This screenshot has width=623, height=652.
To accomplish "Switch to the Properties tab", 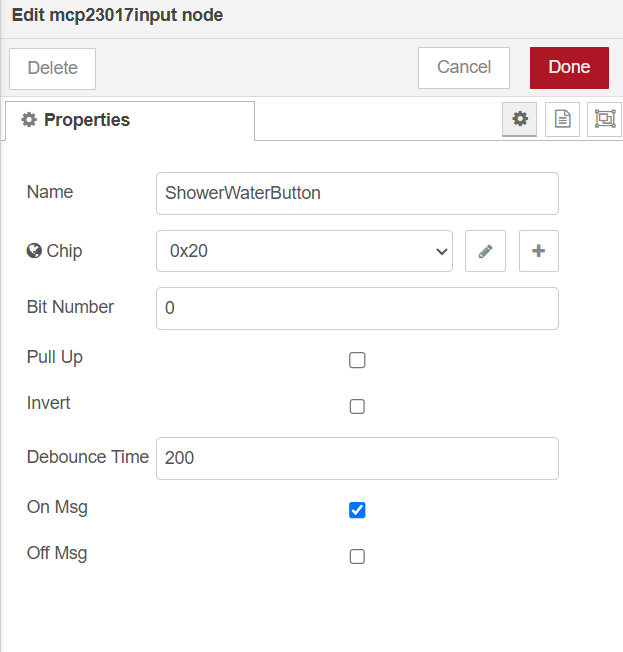I will (130, 121).
